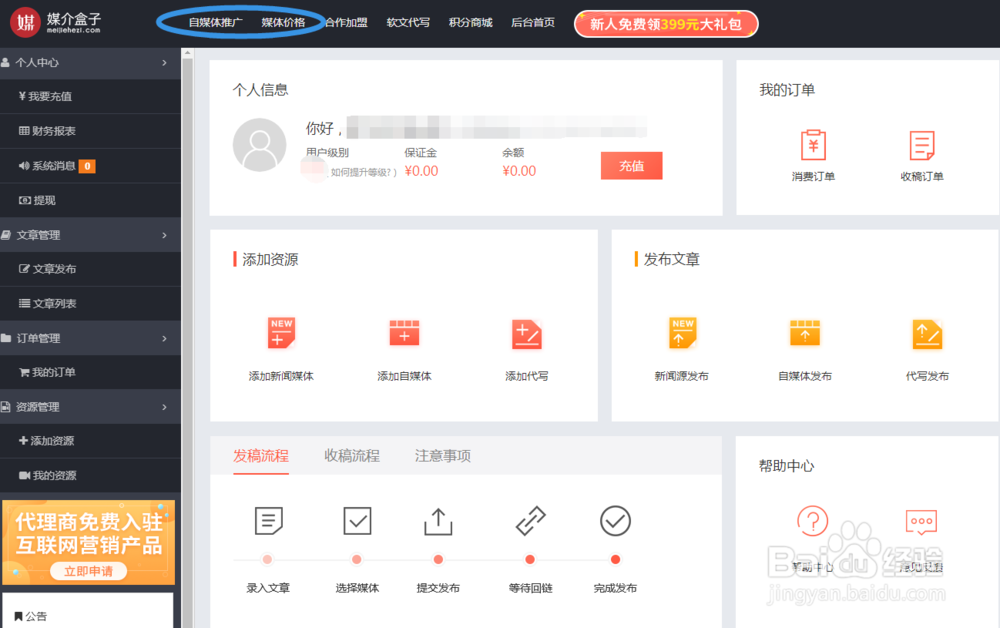Click the 文章管理 book icon in sidebar
The image size is (1000, 628).
point(6,235)
